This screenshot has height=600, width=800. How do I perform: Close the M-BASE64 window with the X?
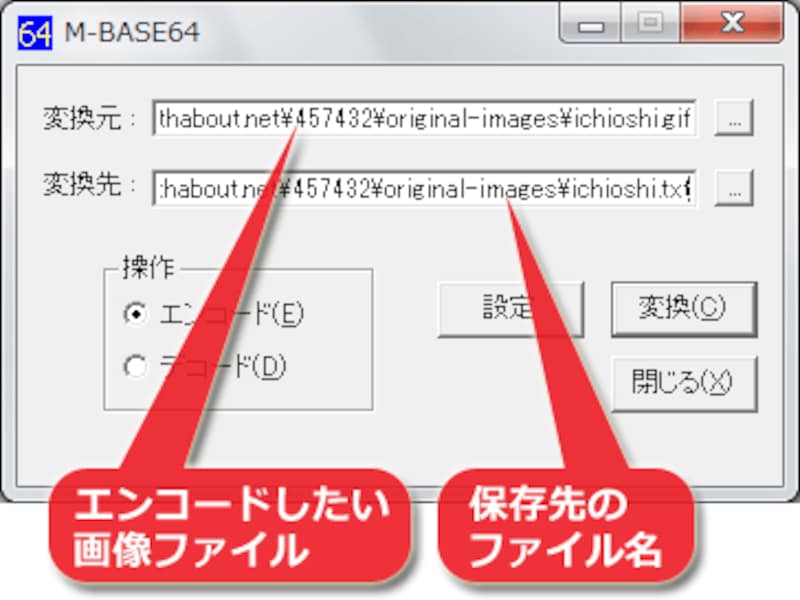coord(732,22)
